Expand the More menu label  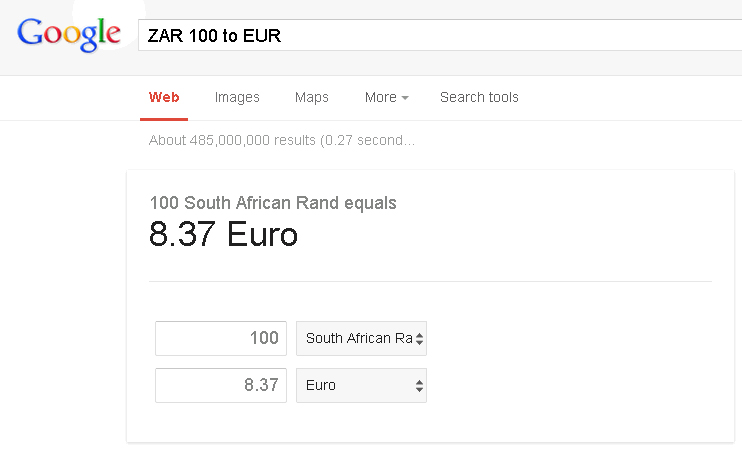click(380, 97)
